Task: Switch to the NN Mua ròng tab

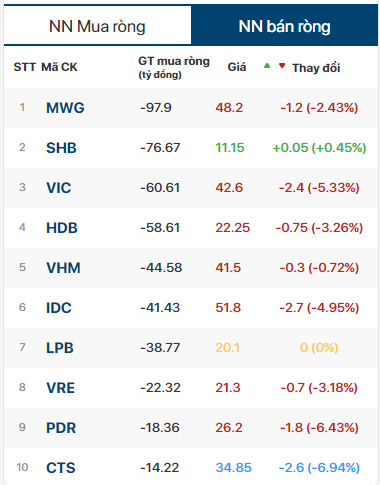Action: [x=97, y=26]
